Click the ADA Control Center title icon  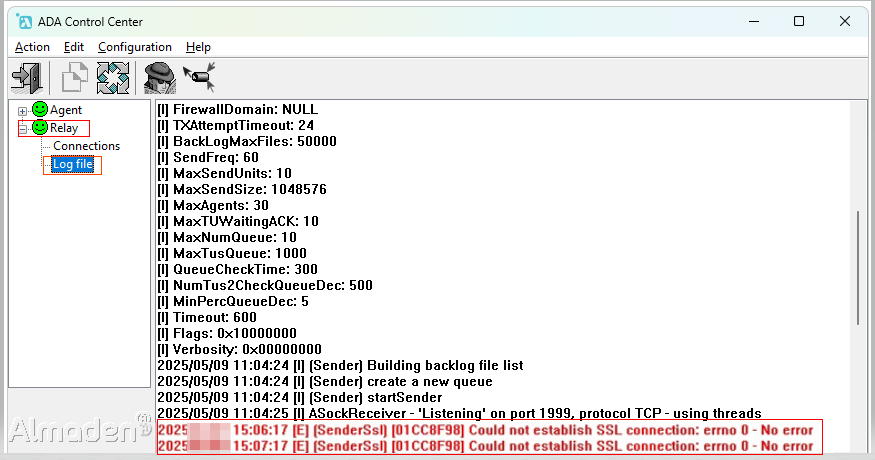25,22
